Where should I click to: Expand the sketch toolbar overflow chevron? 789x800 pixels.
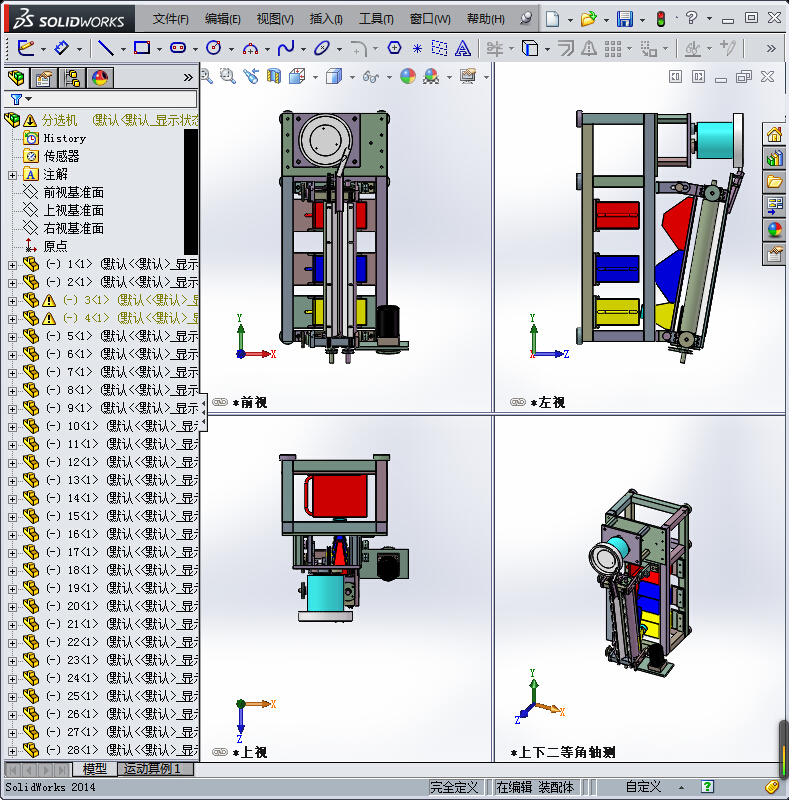(x=771, y=48)
